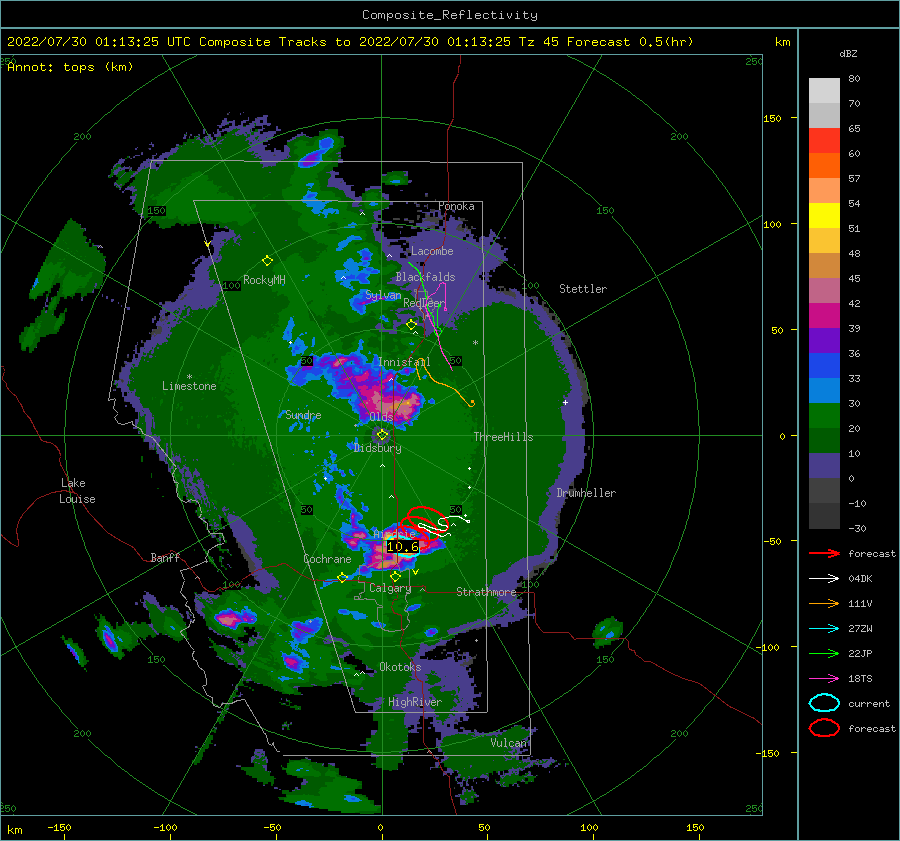Click the Blackfalds city label
The image size is (900, 841).
[x=425, y=277]
